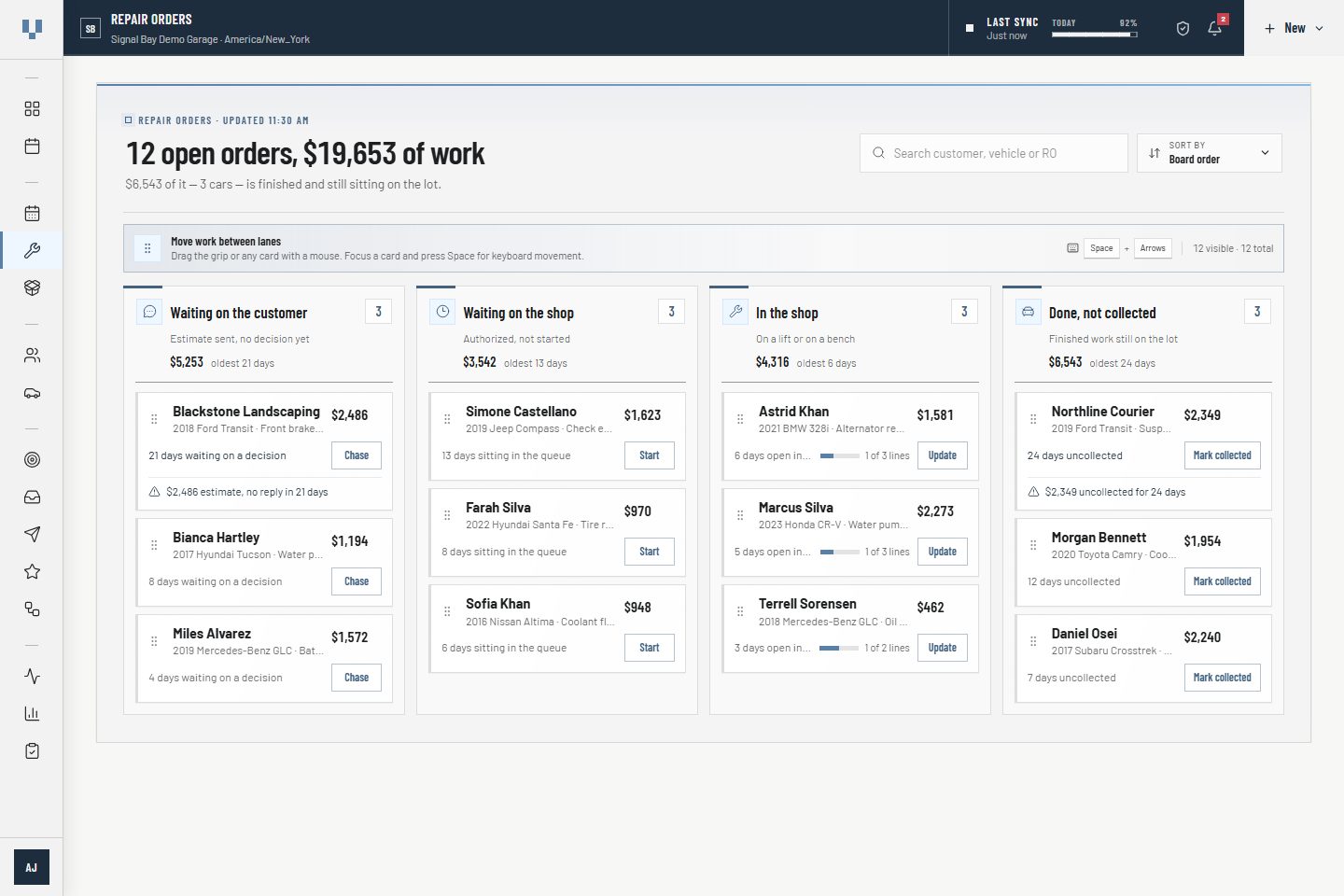Mark Morgan Bennett order as collected
Screen dimensions: 1344x896
click(1223, 581)
